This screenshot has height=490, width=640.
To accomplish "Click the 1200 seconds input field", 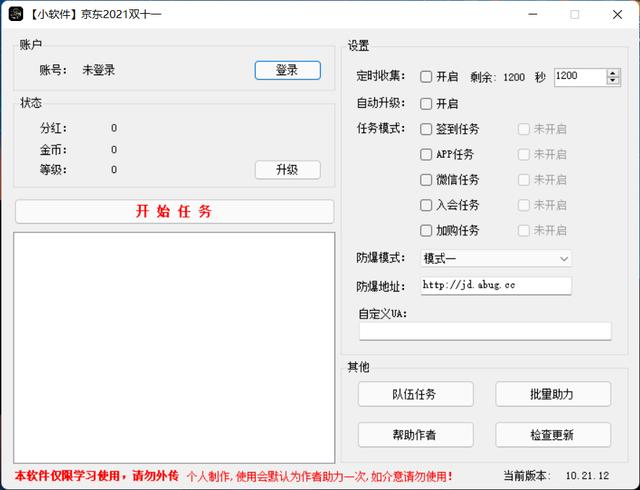I will [x=580, y=77].
